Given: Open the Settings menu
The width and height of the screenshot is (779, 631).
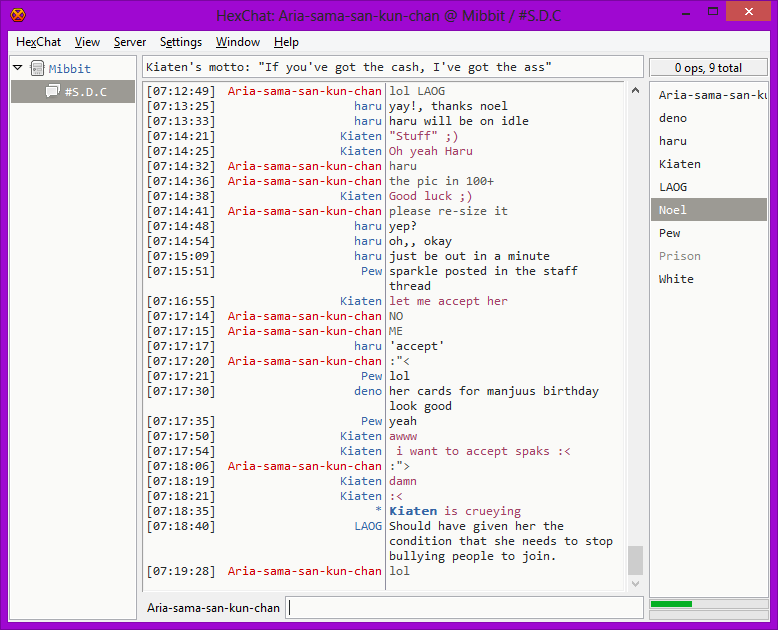Looking at the screenshot, I should (180, 42).
